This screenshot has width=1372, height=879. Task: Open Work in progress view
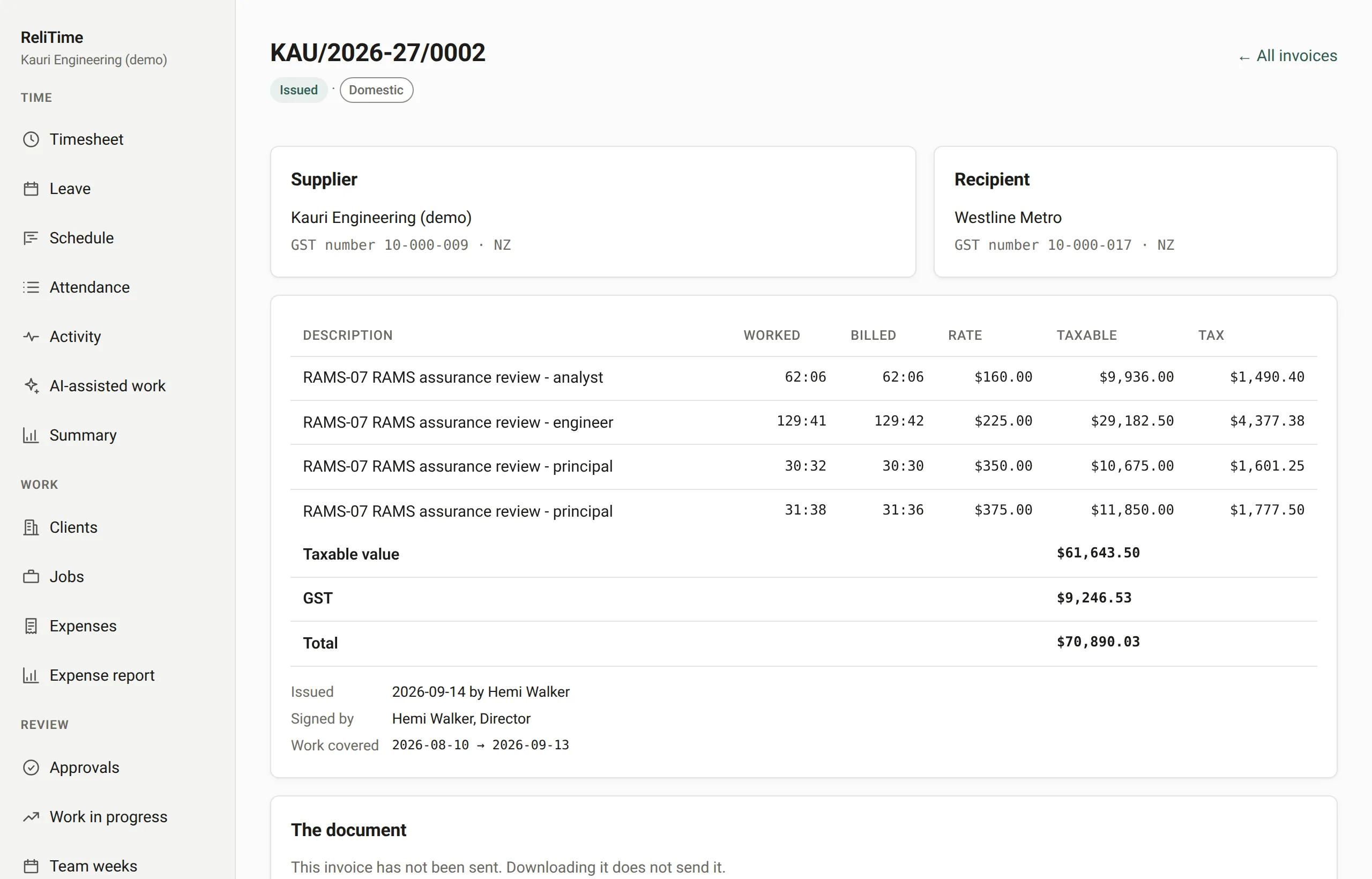point(108,817)
